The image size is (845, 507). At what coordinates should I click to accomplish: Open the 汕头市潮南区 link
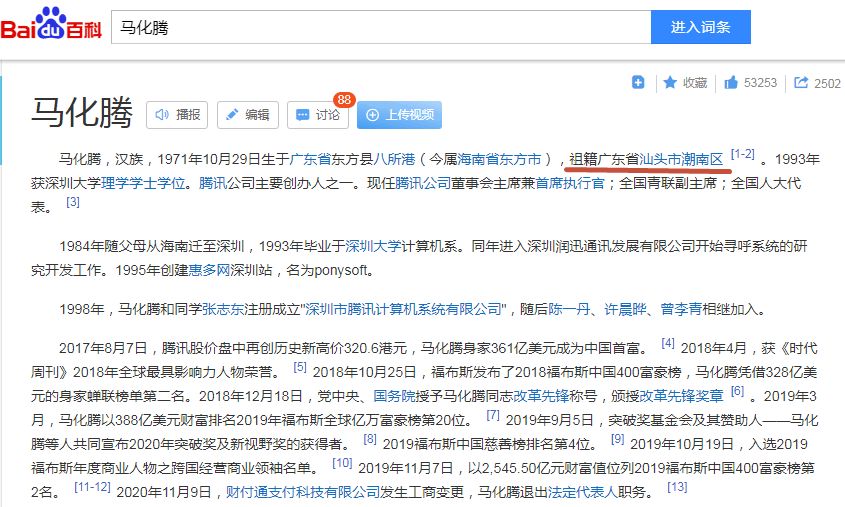(681, 159)
